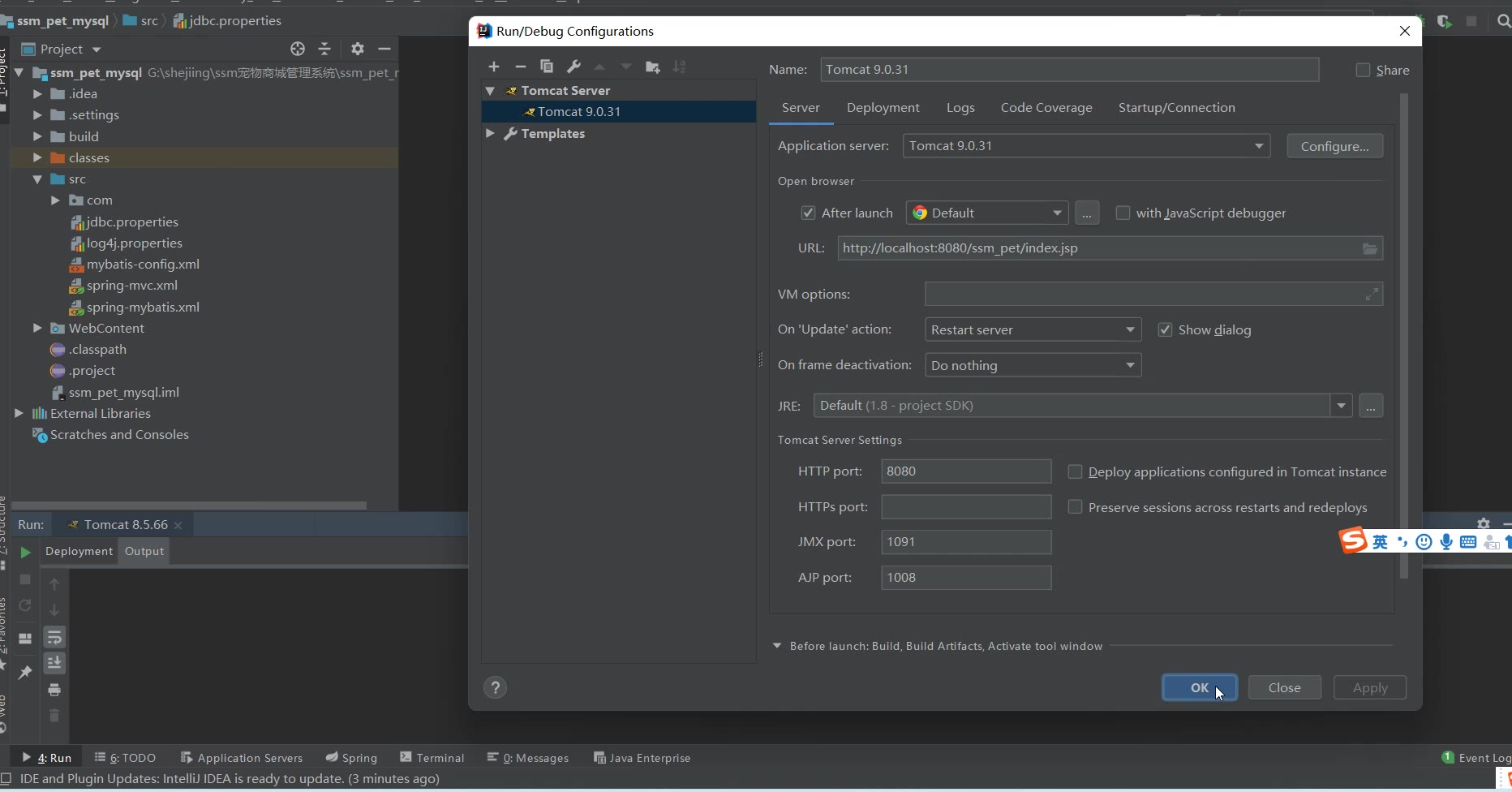Collapse all icon in Project panel
Screen dimensions: 1512x792
[x=324, y=49]
